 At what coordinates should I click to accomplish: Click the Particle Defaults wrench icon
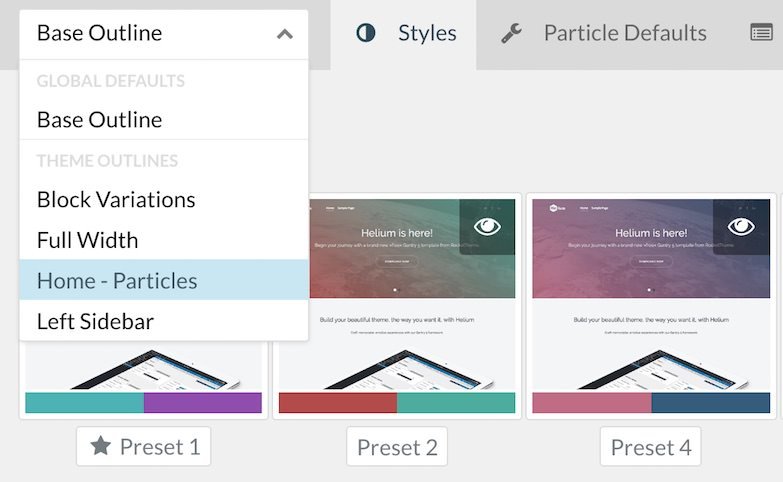[512, 33]
